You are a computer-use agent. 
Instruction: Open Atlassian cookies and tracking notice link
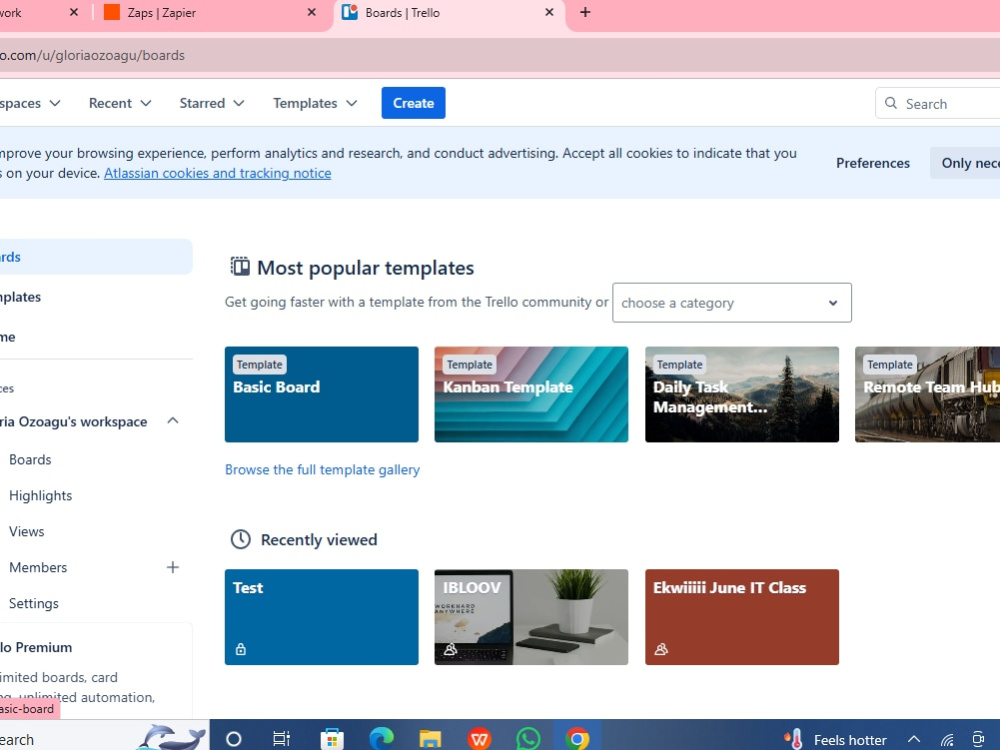[x=217, y=173]
